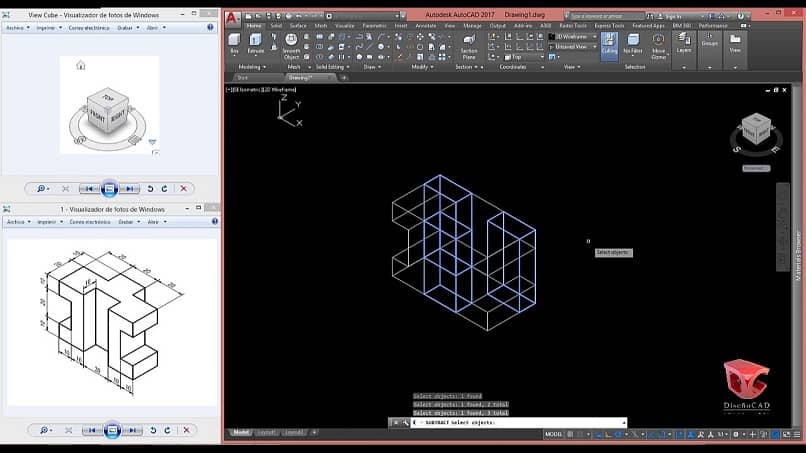The width and height of the screenshot is (806, 453).
Task: Switch to the Visualize ribbon tab
Action: [x=345, y=25]
